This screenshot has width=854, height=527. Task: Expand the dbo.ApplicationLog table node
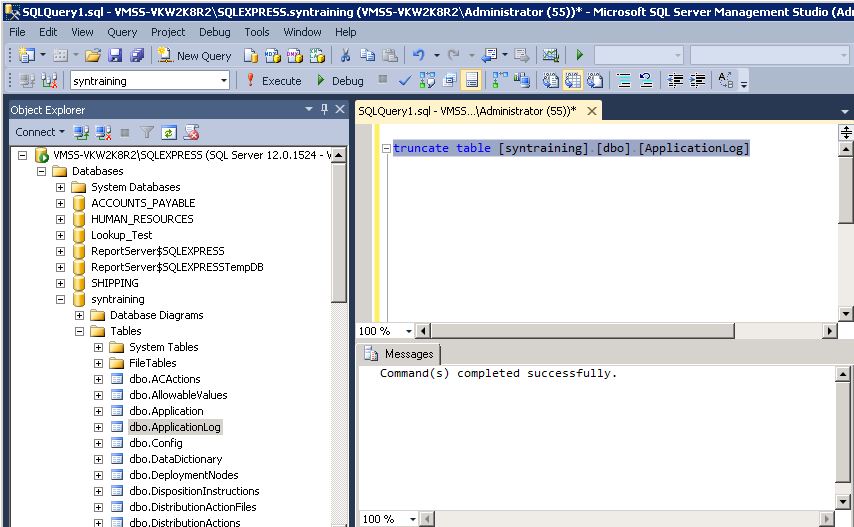coord(99,427)
